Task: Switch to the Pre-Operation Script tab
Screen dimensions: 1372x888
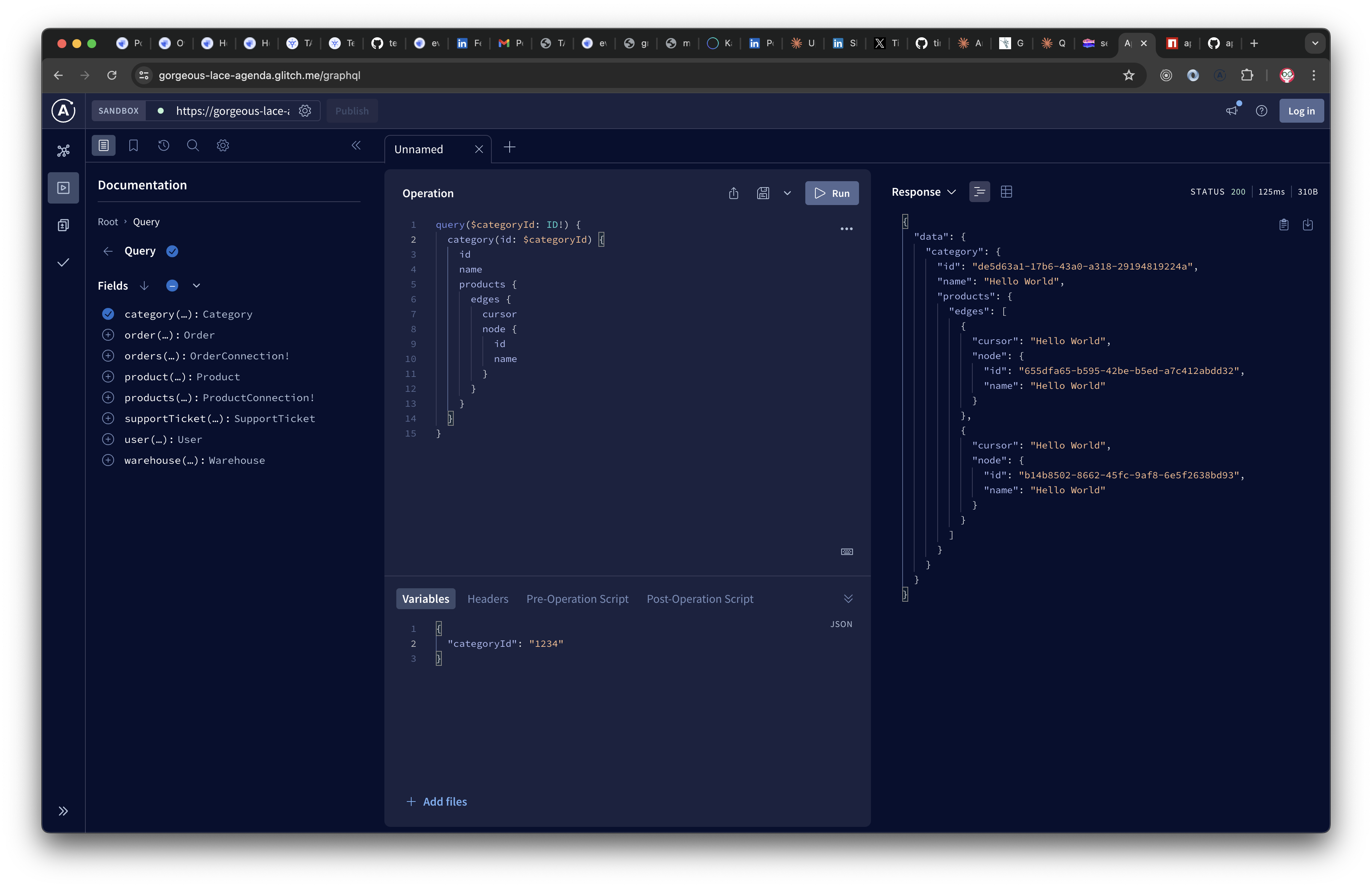Action: tap(577, 598)
